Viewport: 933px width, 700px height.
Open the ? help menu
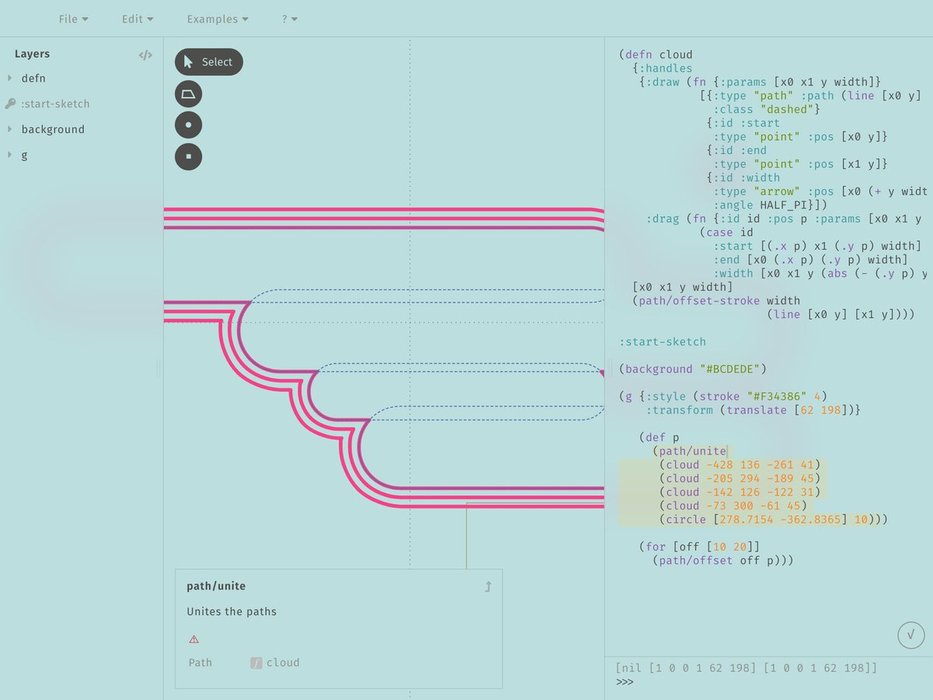pos(289,19)
